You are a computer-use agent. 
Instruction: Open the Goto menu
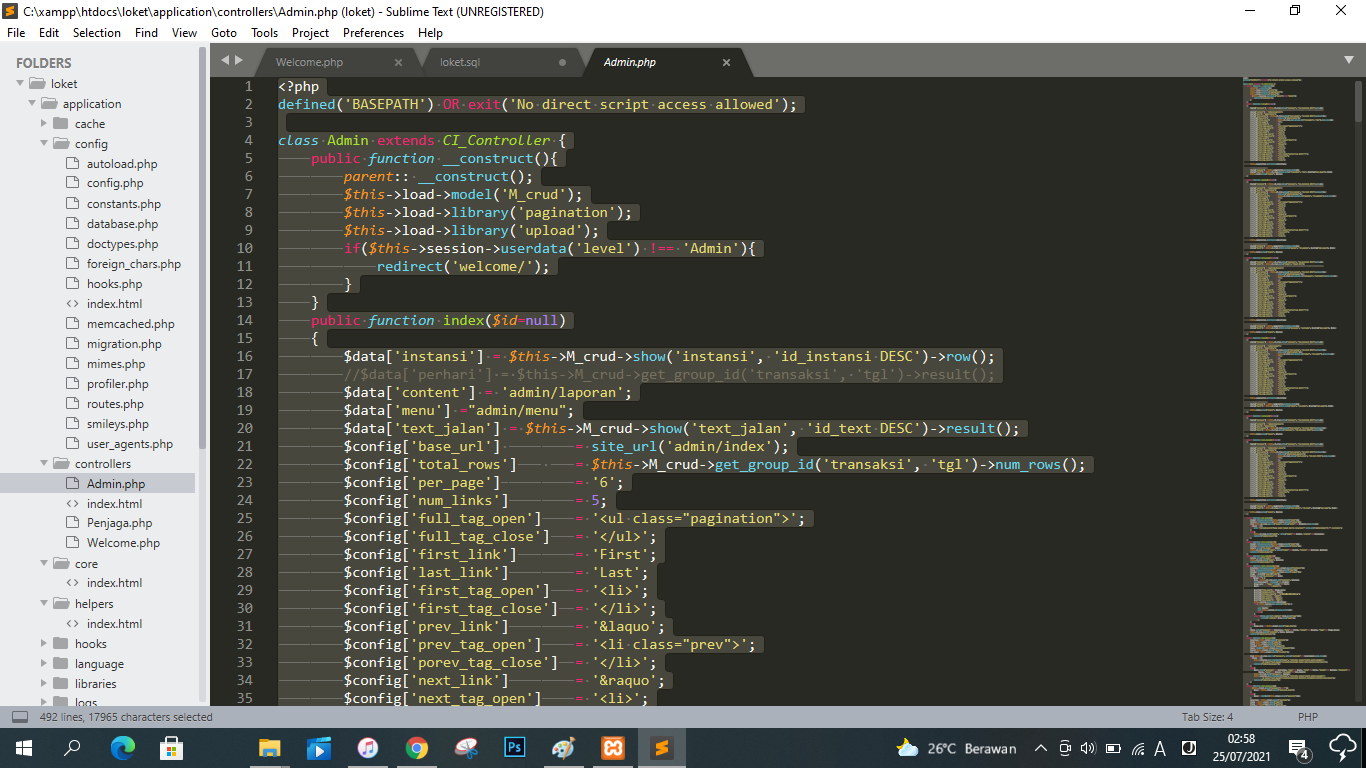point(223,32)
